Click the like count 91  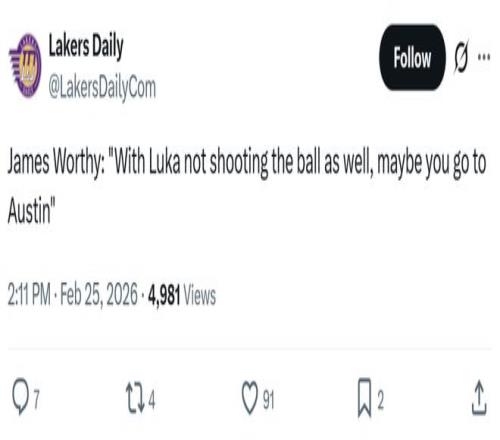pos(268,399)
